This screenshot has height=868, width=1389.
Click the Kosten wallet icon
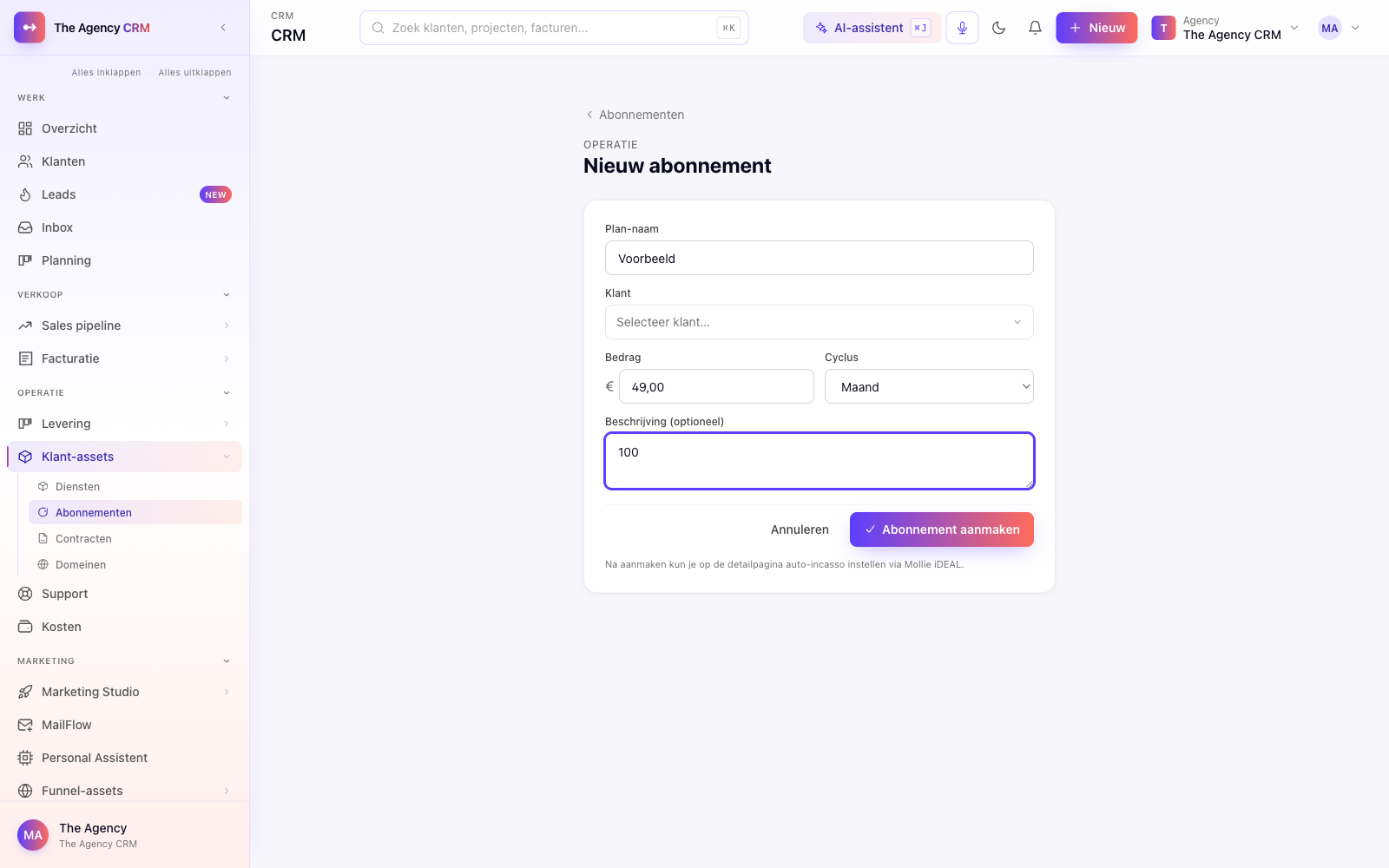(x=25, y=627)
